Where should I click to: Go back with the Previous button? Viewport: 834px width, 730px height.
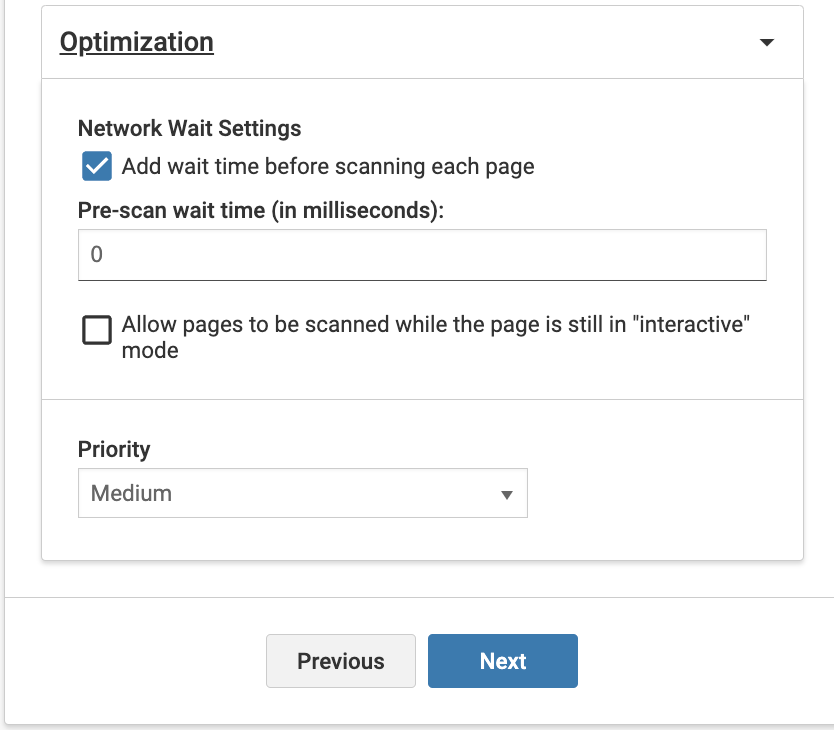click(340, 661)
